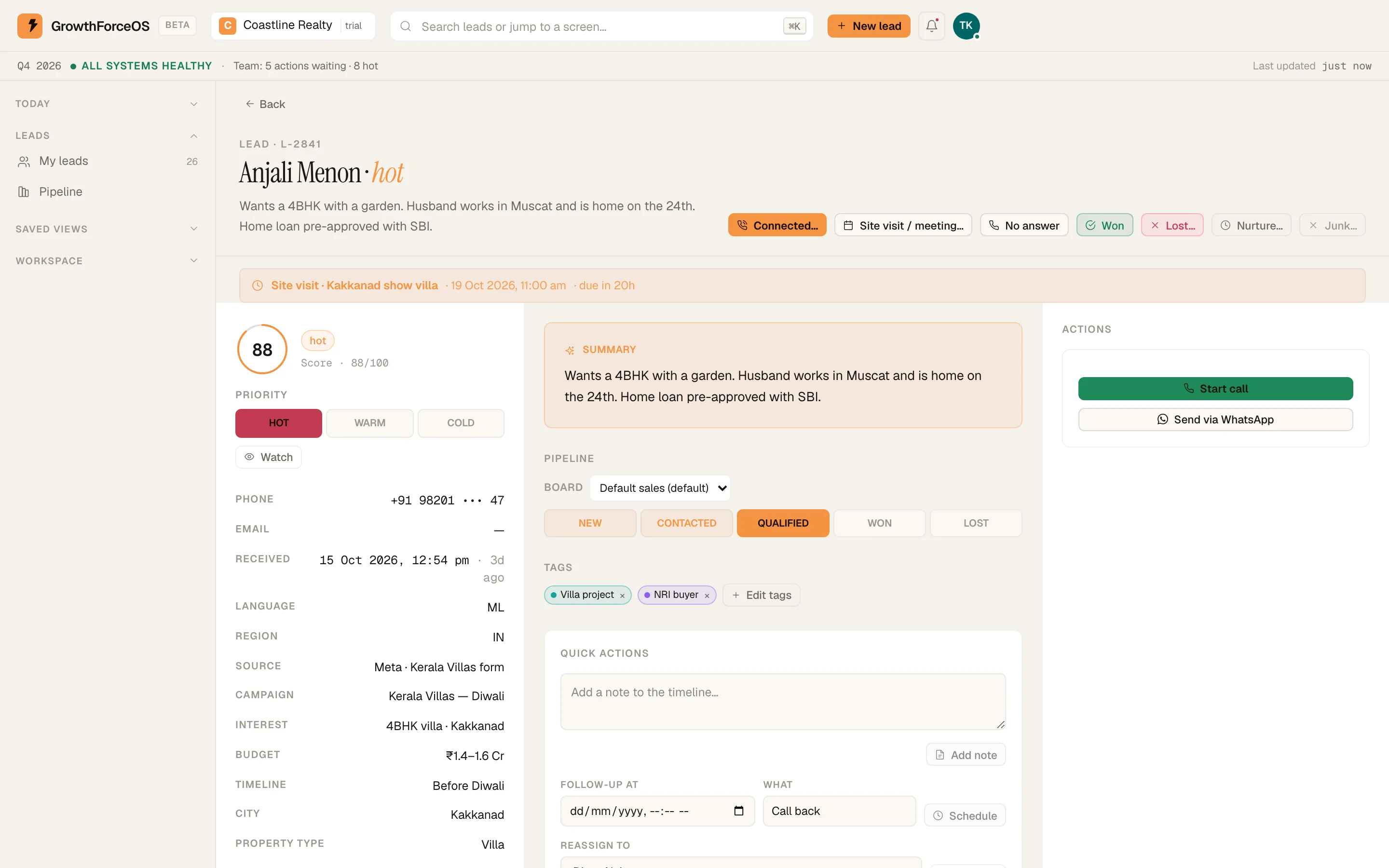Select the LOST pipeline stage
Viewport: 1389px width, 868px height.
976,523
